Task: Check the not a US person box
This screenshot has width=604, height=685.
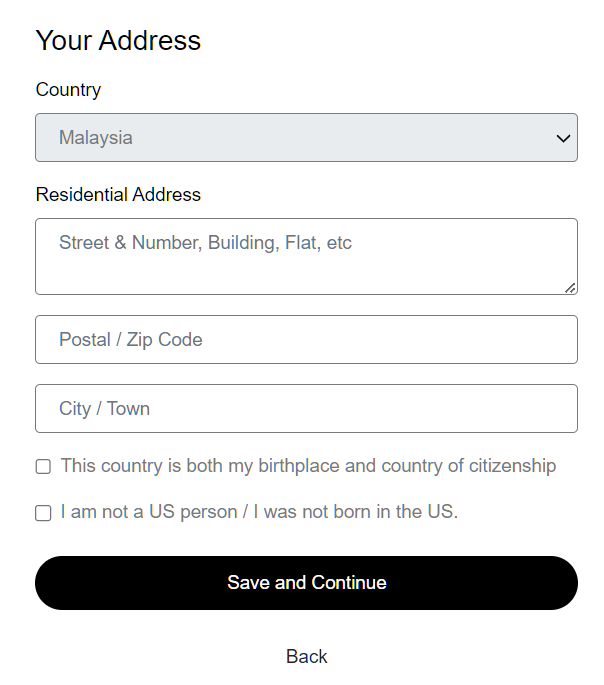Action: 43,513
